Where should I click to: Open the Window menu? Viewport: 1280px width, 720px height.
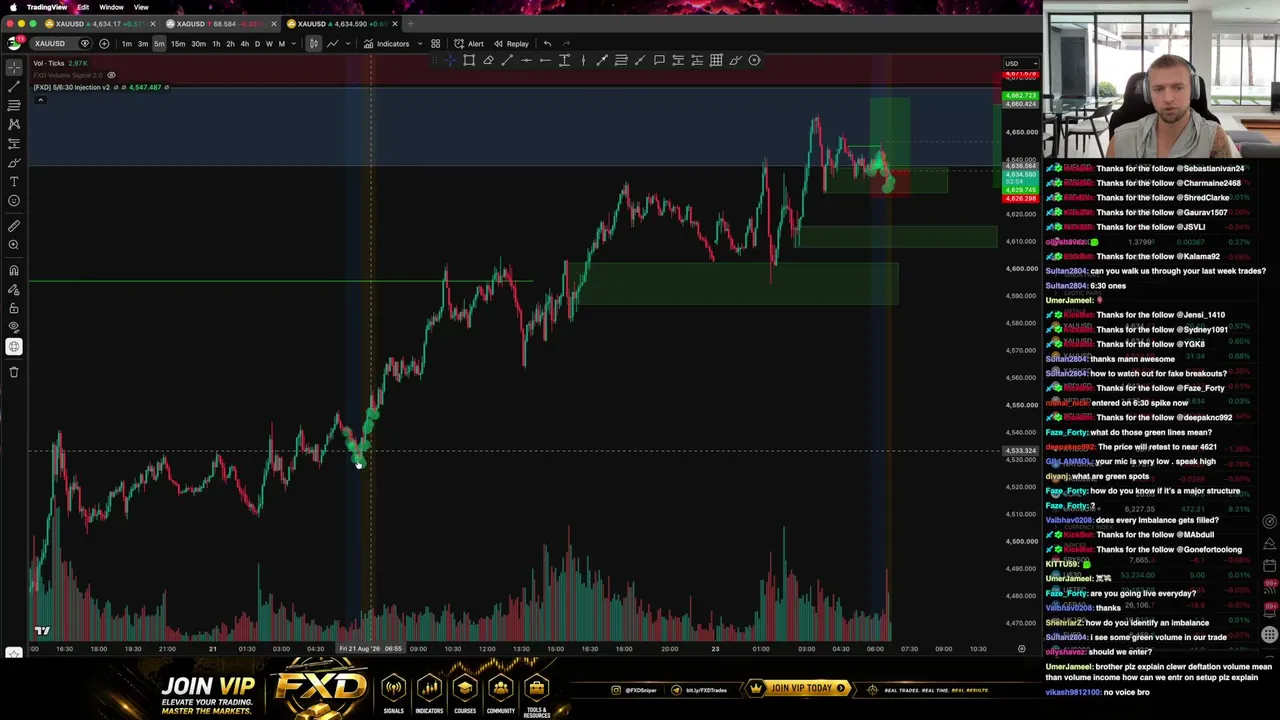[x=111, y=7]
